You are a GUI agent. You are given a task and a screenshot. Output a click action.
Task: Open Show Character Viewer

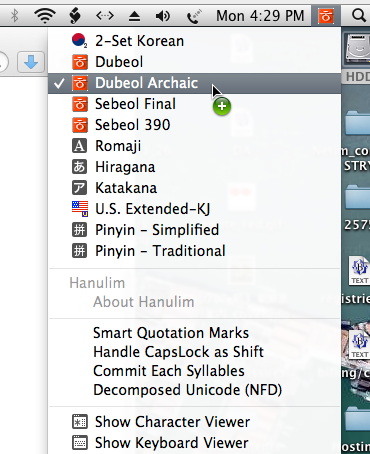coord(195,422)
